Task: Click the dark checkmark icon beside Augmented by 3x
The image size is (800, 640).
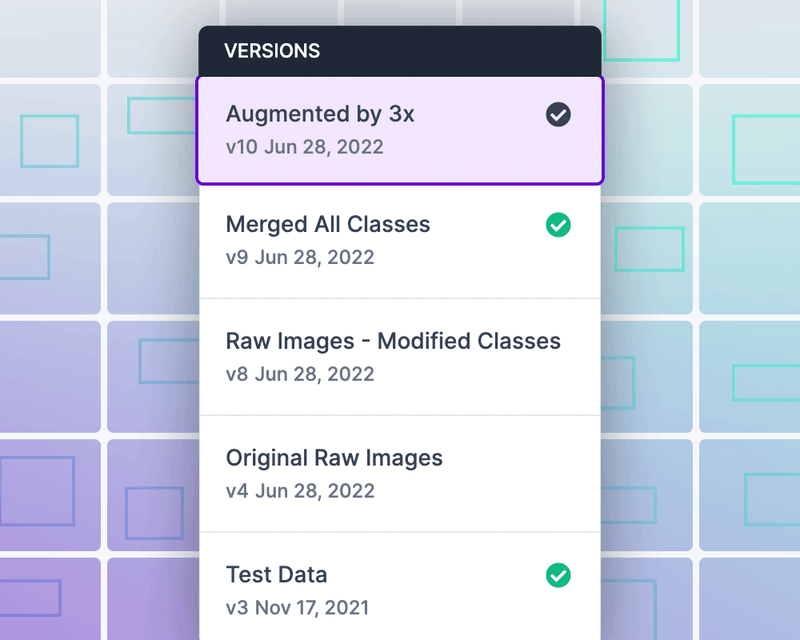Action: click(558, 114)
